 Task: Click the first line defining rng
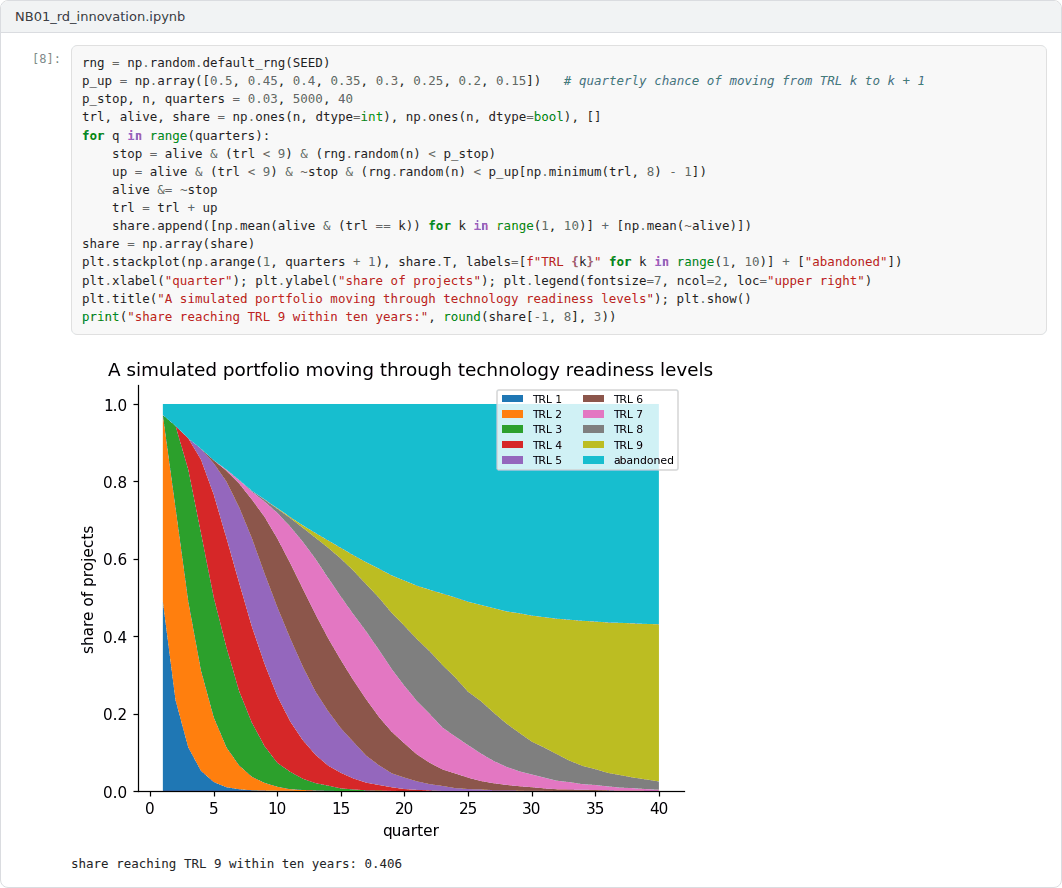click(x=206, y=63)
